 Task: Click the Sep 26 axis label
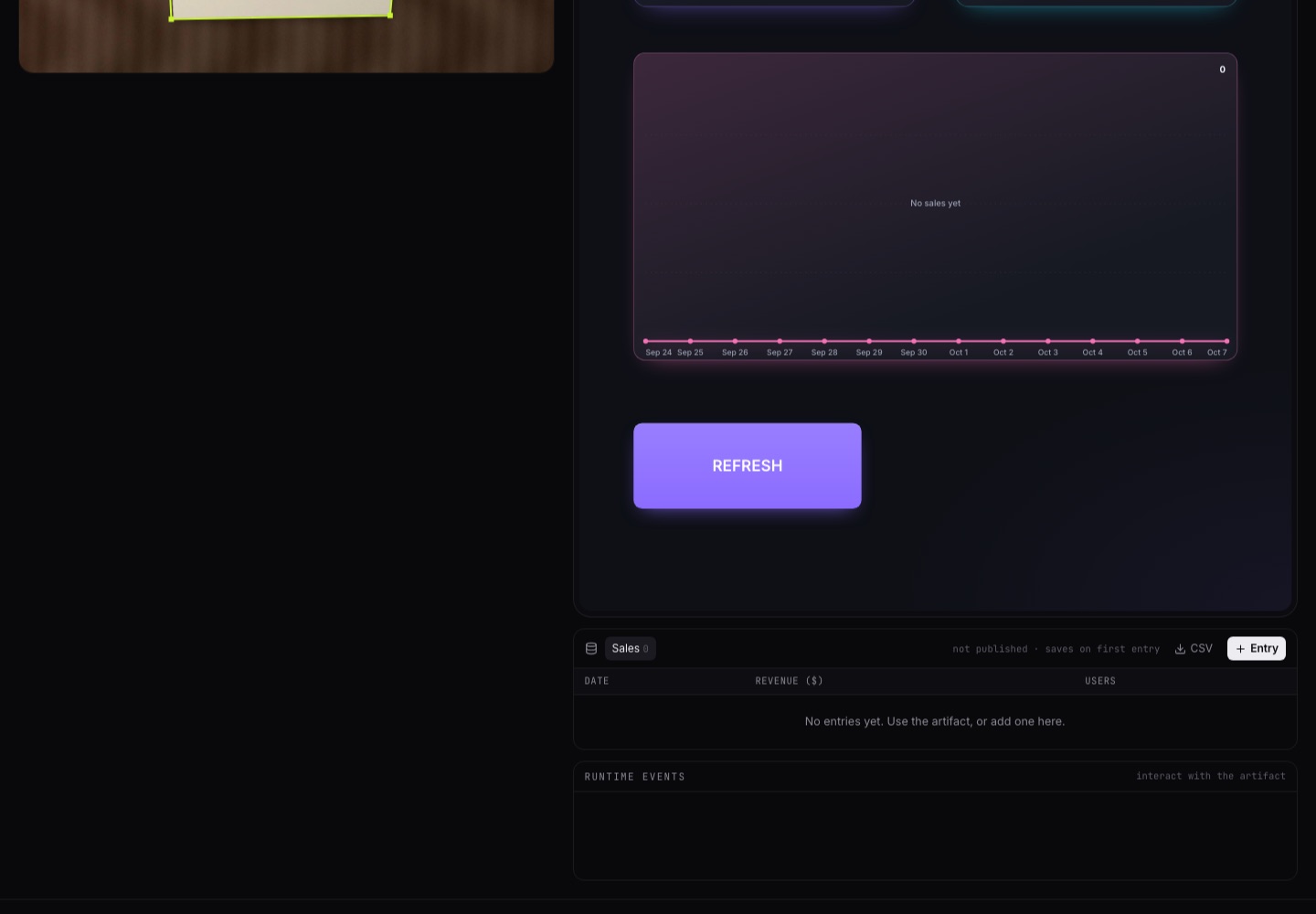coord(735,353)
